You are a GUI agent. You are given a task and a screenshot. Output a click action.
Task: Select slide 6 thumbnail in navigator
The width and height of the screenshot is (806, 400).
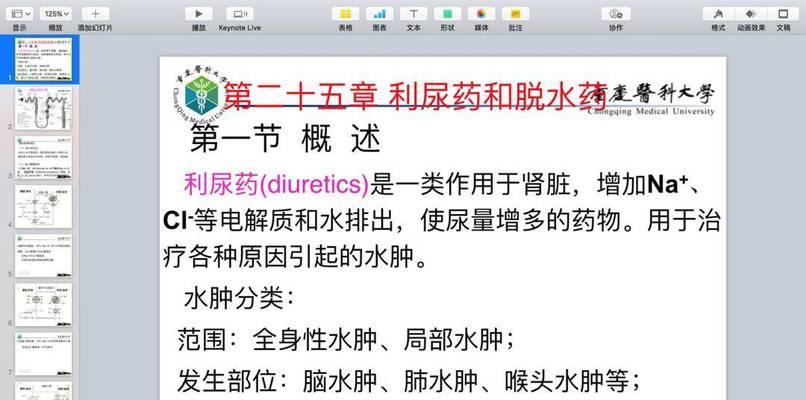[43, 304]
